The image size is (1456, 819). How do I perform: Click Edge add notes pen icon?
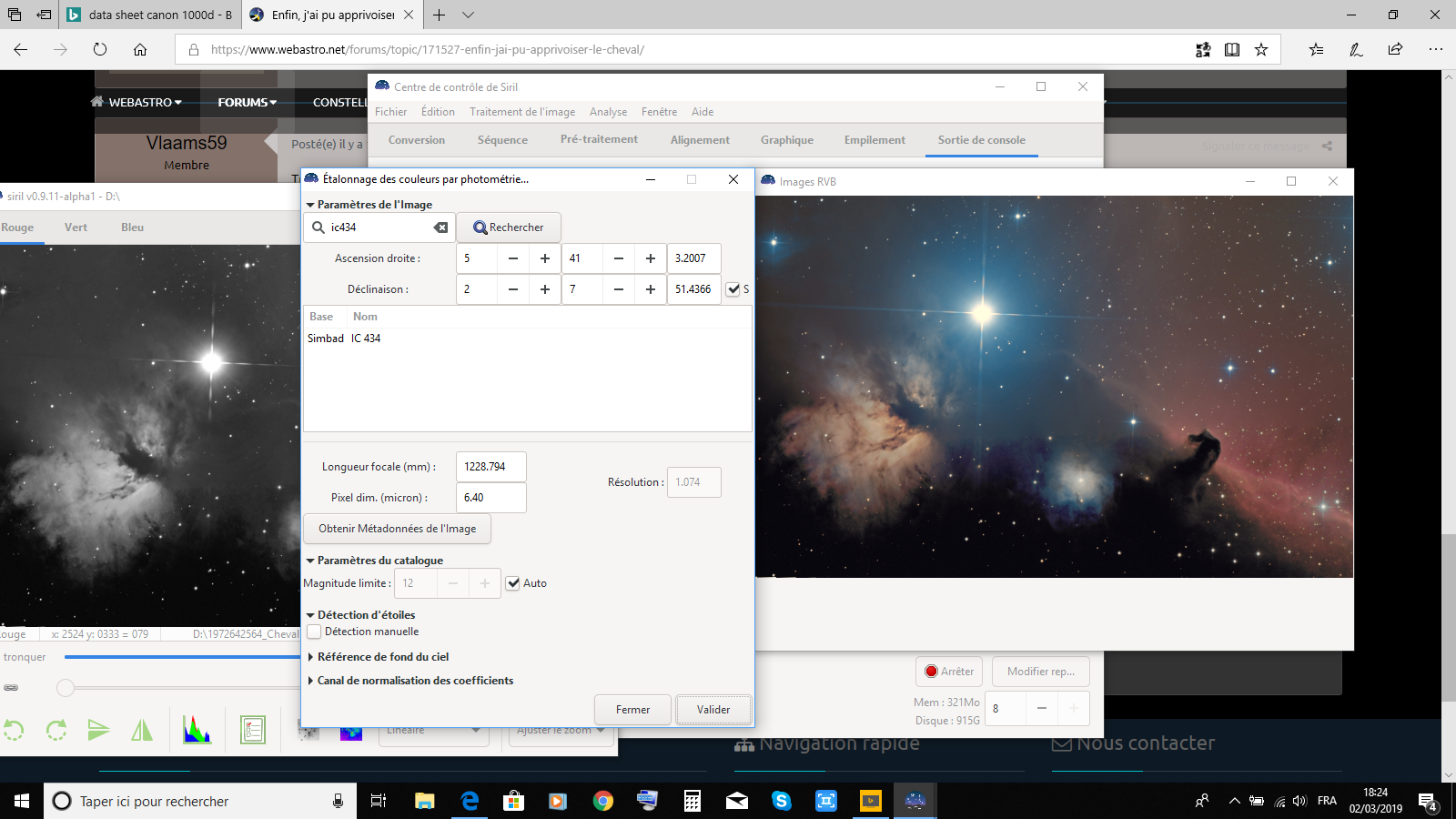tap(1356, 50)
